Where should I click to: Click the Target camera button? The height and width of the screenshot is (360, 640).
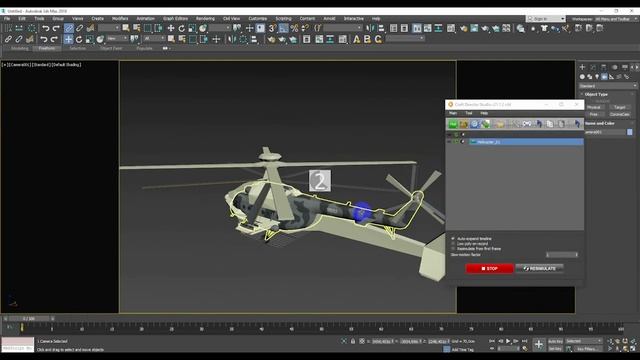tap(620, 107)
